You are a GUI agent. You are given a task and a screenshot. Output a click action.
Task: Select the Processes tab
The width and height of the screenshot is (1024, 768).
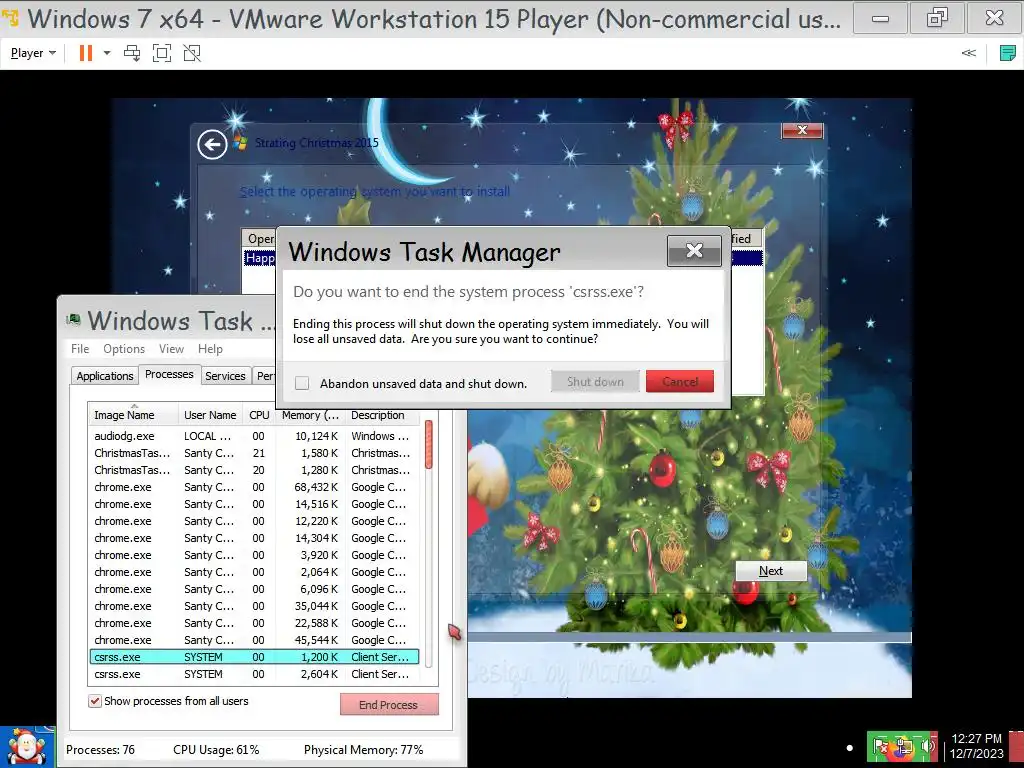[x=169, y=374]
